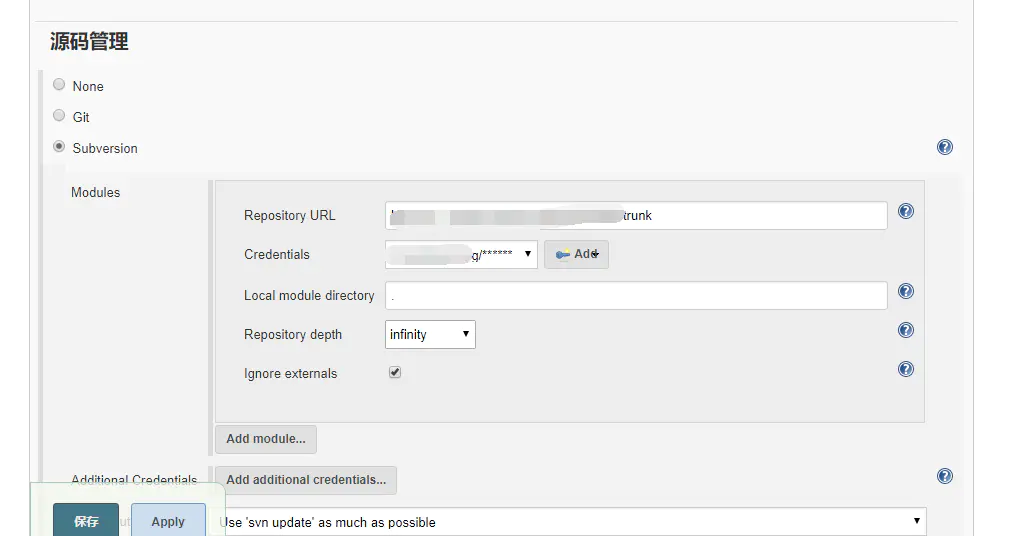Click the Local module directory label
Image resolution: width=1020 pixels, height=536 pixels.
[x=309, y=295]
